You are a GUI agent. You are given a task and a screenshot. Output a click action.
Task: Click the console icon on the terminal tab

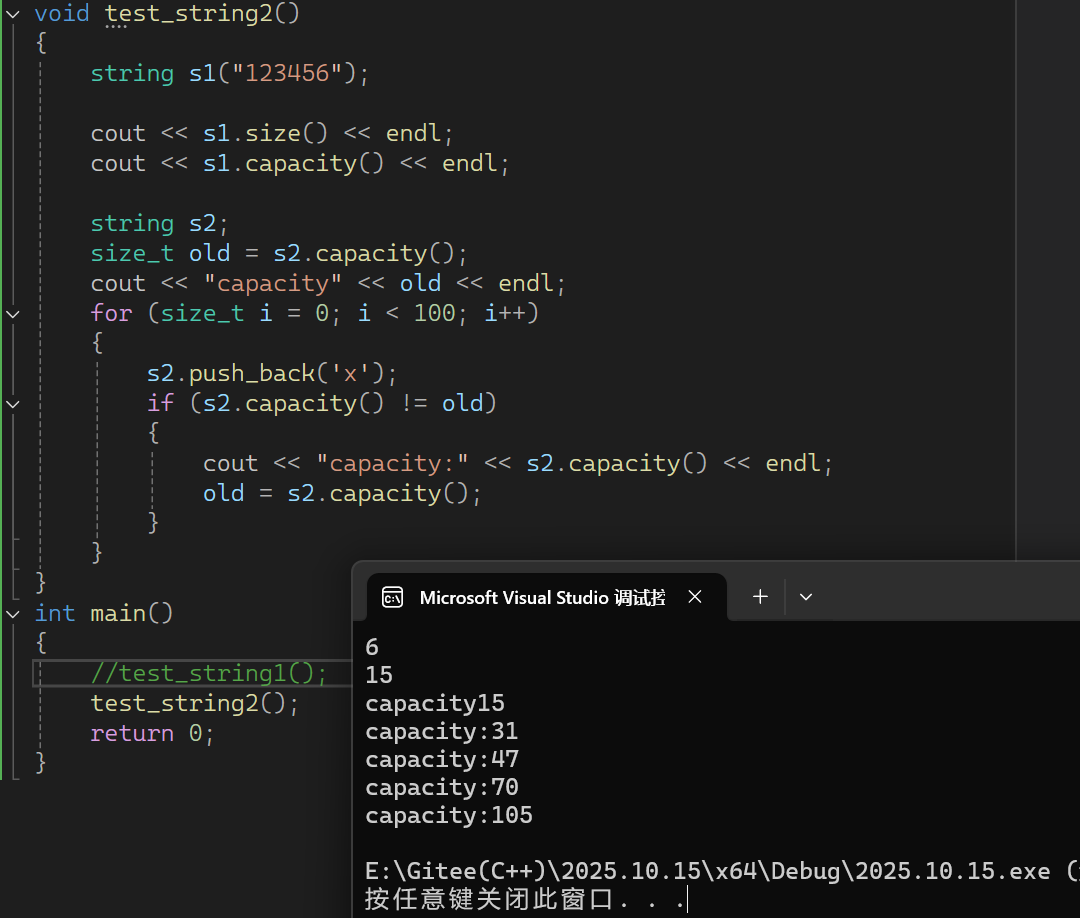[393, 597]
